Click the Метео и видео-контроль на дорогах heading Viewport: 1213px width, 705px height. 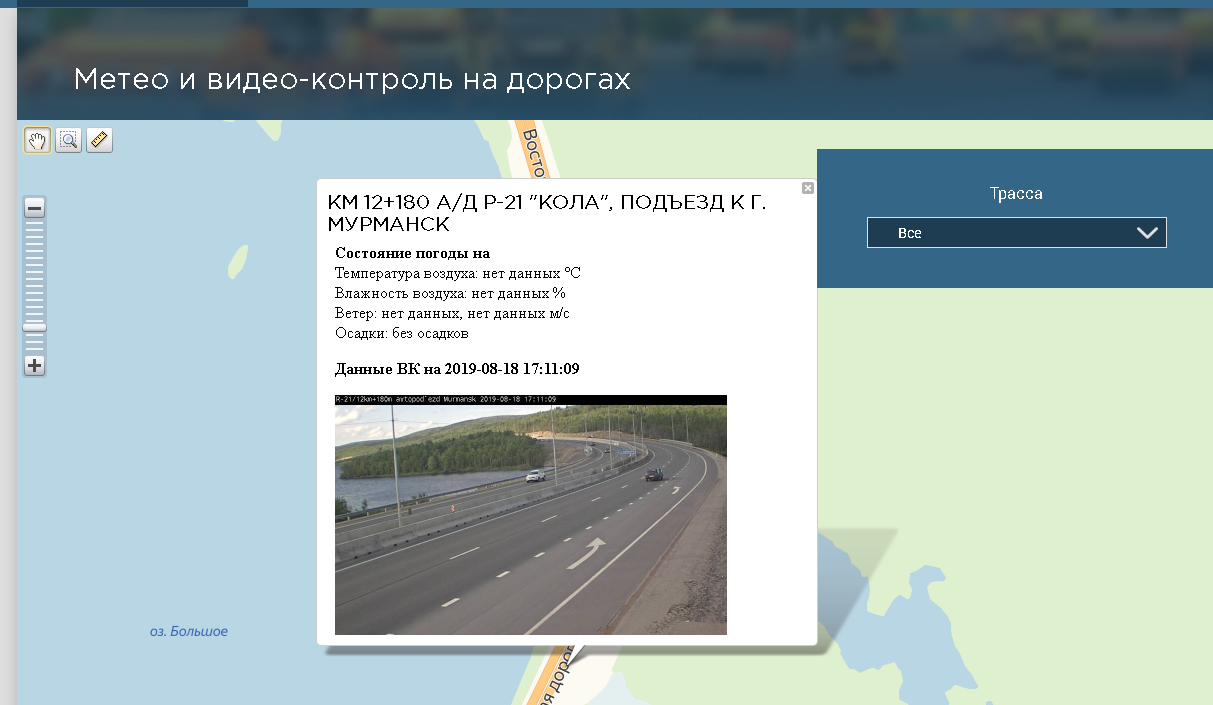[x=352, y=80]
